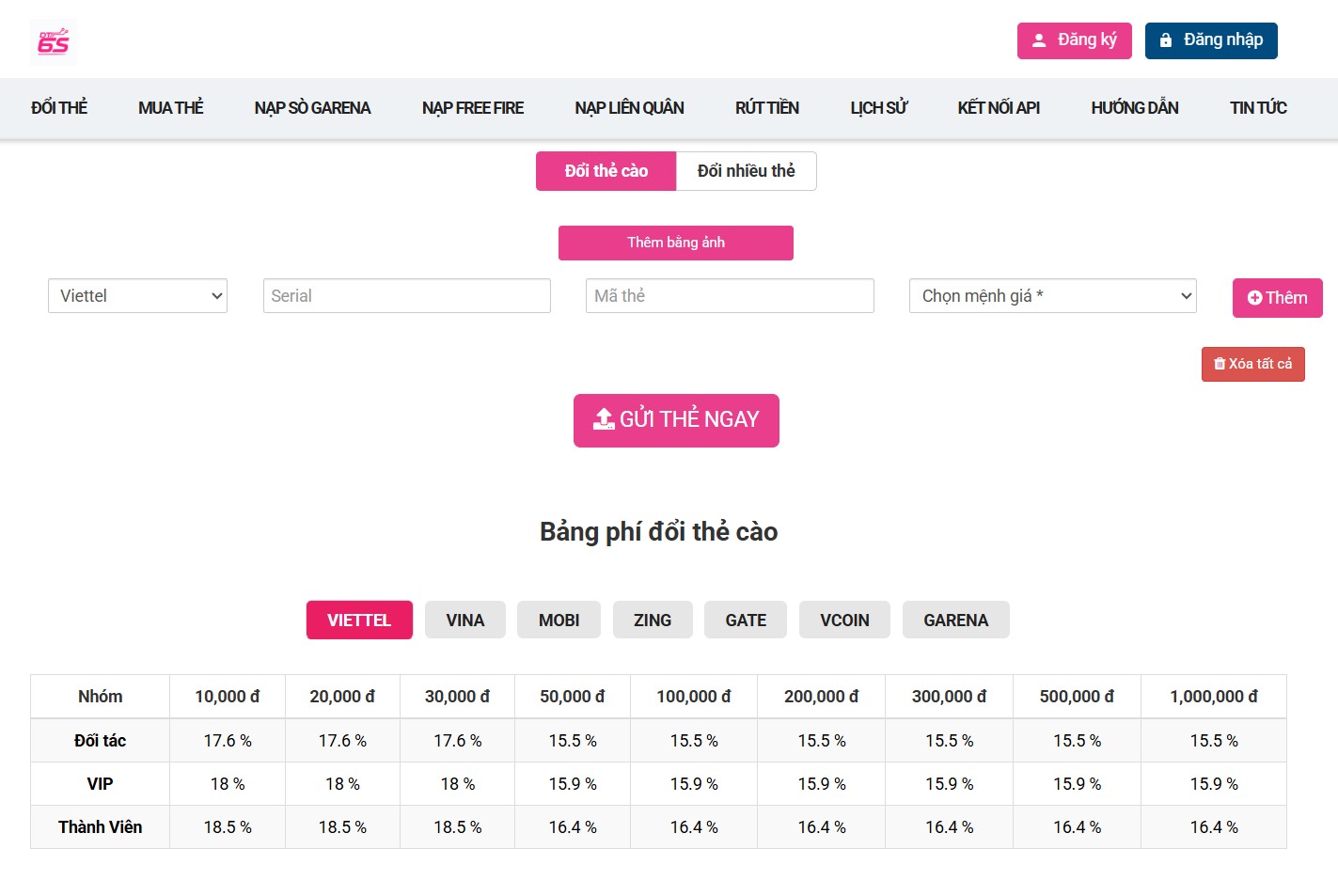Image resolution: width=1338 pixels, height=896 pixels.
Task: Go to NẠP FREE FIRE page
Action: click(472, 108)
